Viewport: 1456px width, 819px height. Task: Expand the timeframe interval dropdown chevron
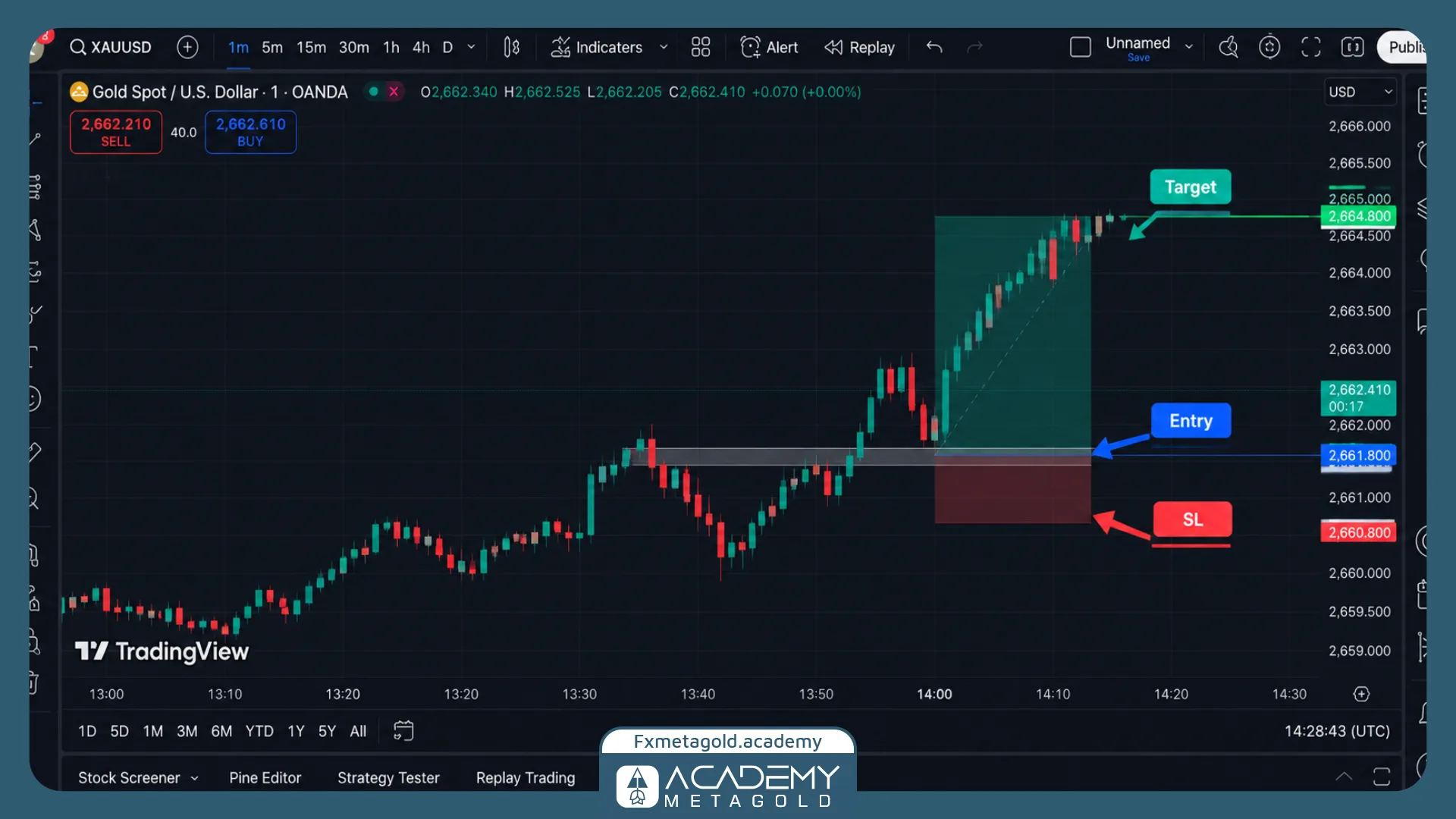(471, 47)
